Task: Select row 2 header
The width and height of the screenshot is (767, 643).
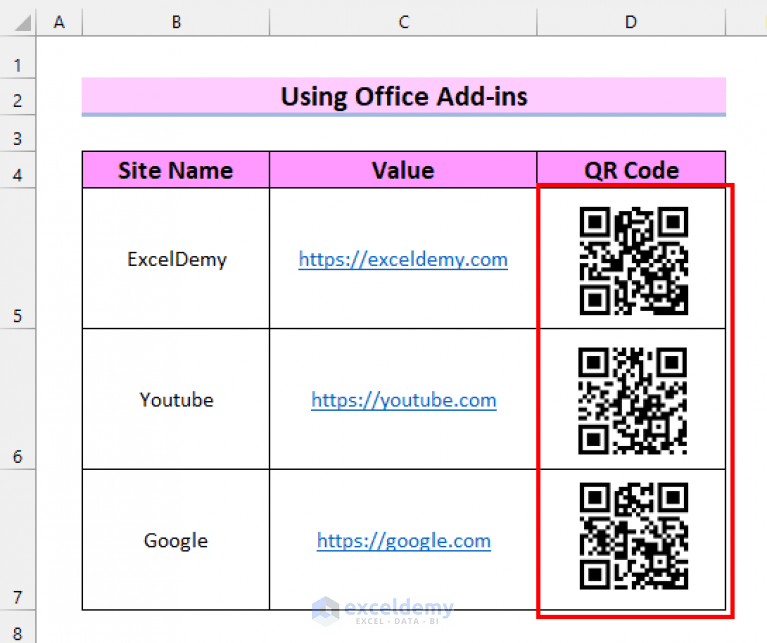Action: pyautogui.click(x=18, y=97)
